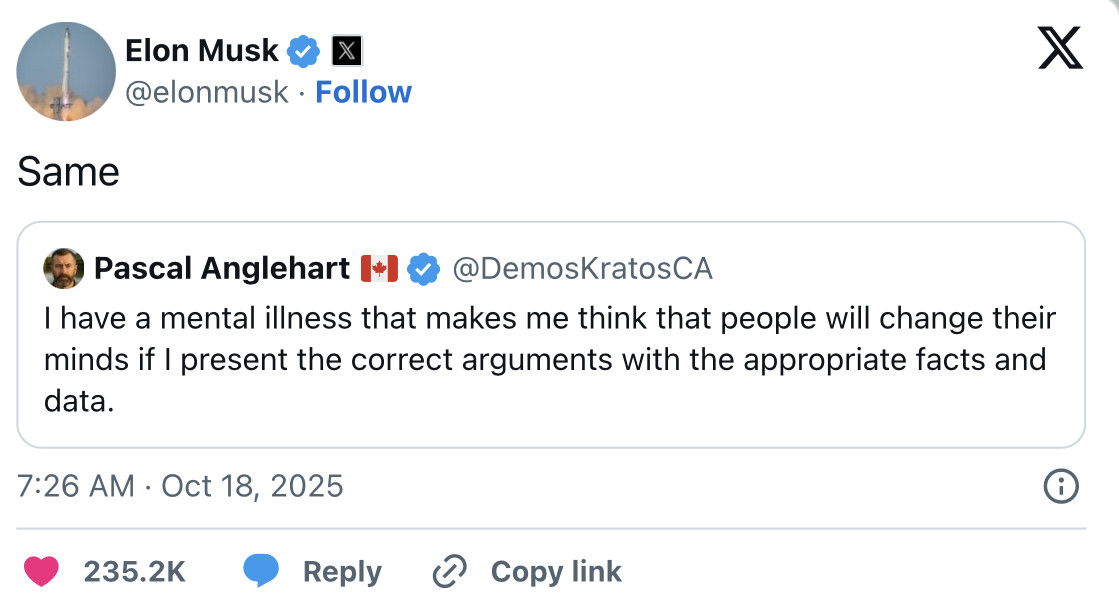Open the @elonmusk handle link

coord(206,92)
